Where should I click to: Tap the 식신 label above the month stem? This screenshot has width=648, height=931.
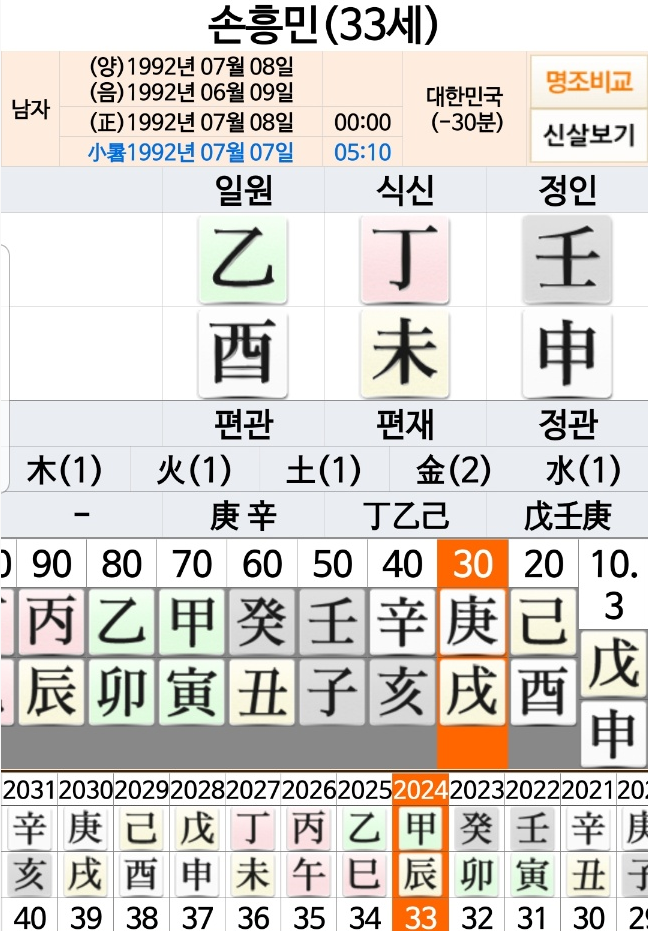[405, 190]
